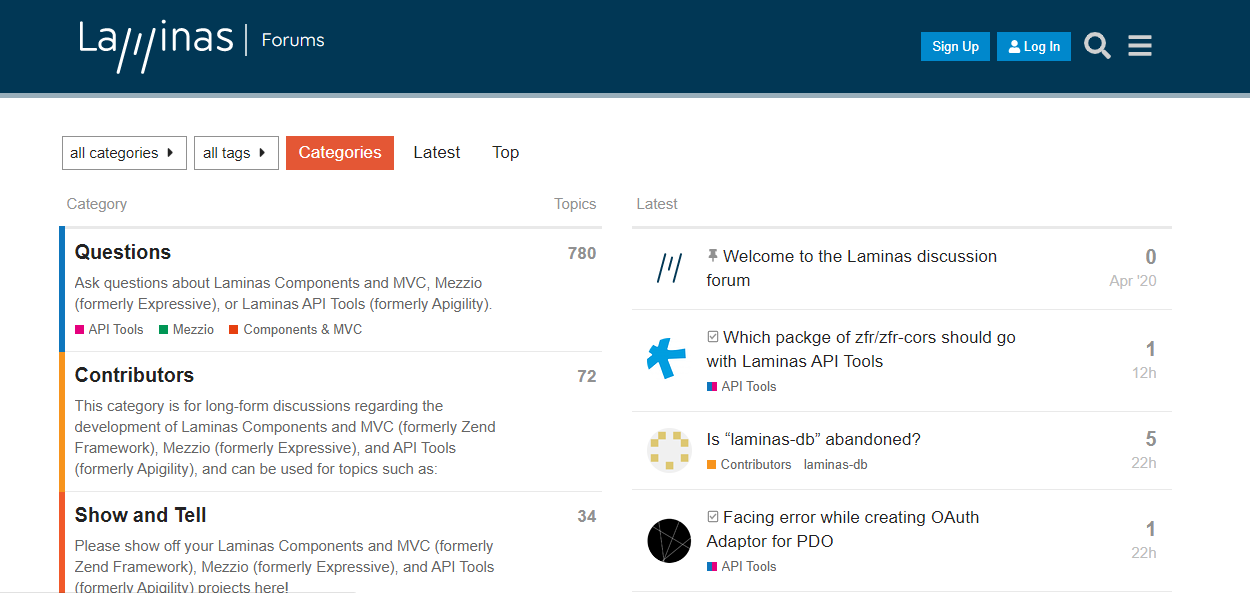This screenshot has width=1250, height=593.
Task: Open the hamburger menu icon
Action: click(x=1140, y=46)
